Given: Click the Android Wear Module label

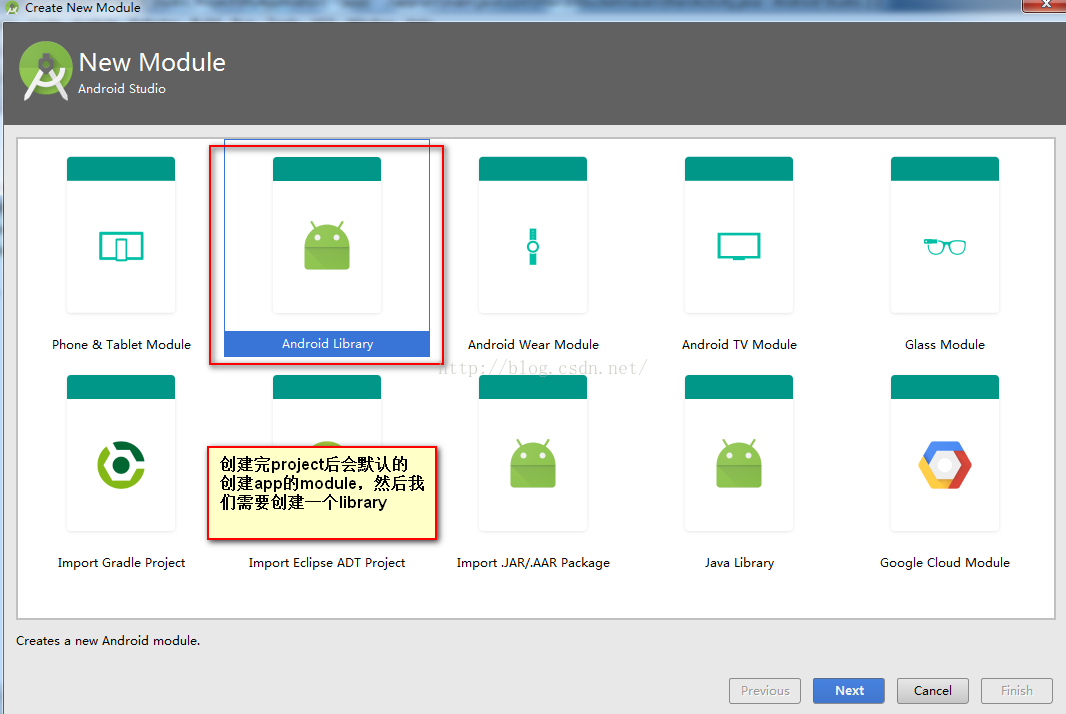Looking at the screenshot, I should (x=533, y=345).
